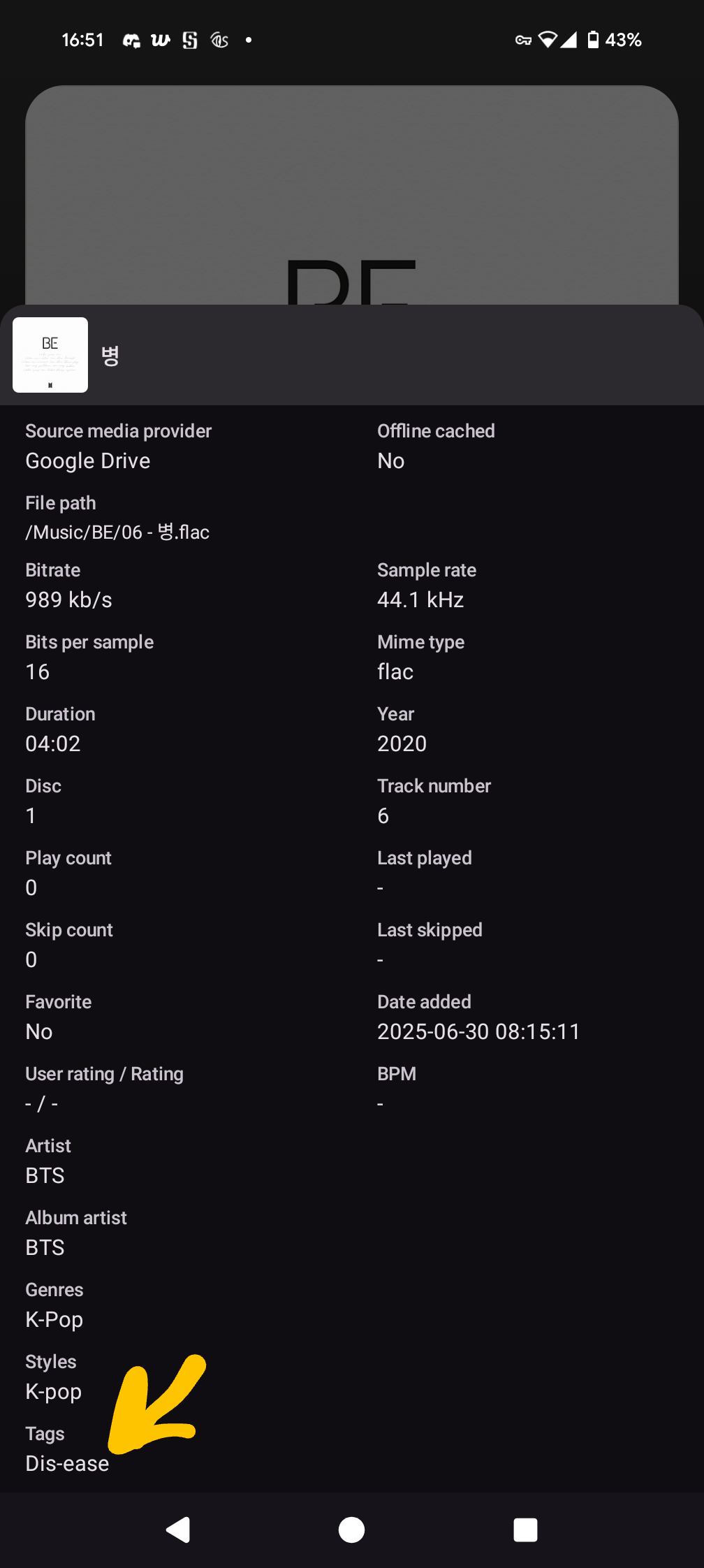Image resolution: width=704 pixels, height=1568 pixels.
Task: Tap the mobile signal strength icon
Action: (x=569, y=40)
